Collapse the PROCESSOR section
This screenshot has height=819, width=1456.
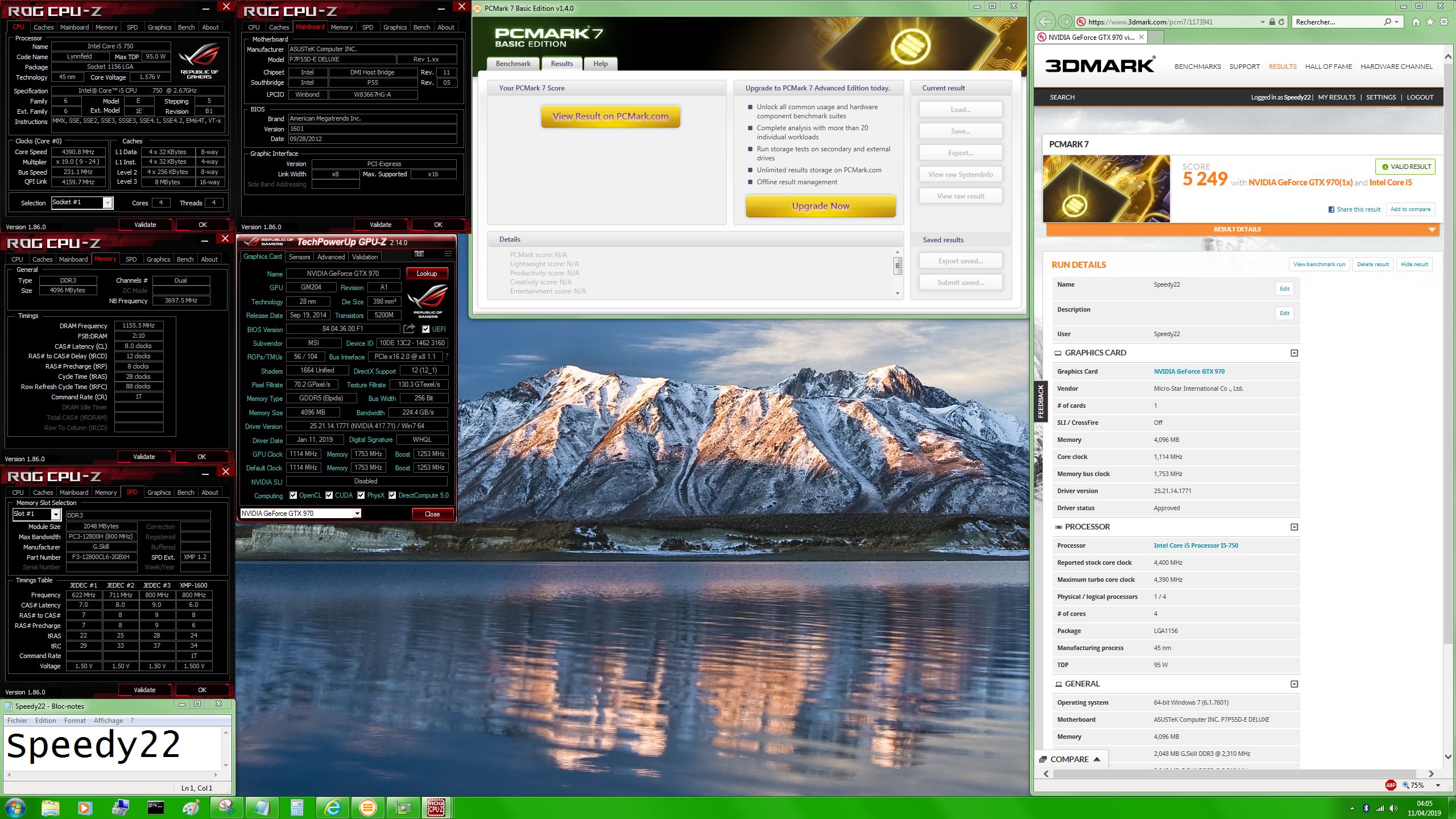(1294, 527)
